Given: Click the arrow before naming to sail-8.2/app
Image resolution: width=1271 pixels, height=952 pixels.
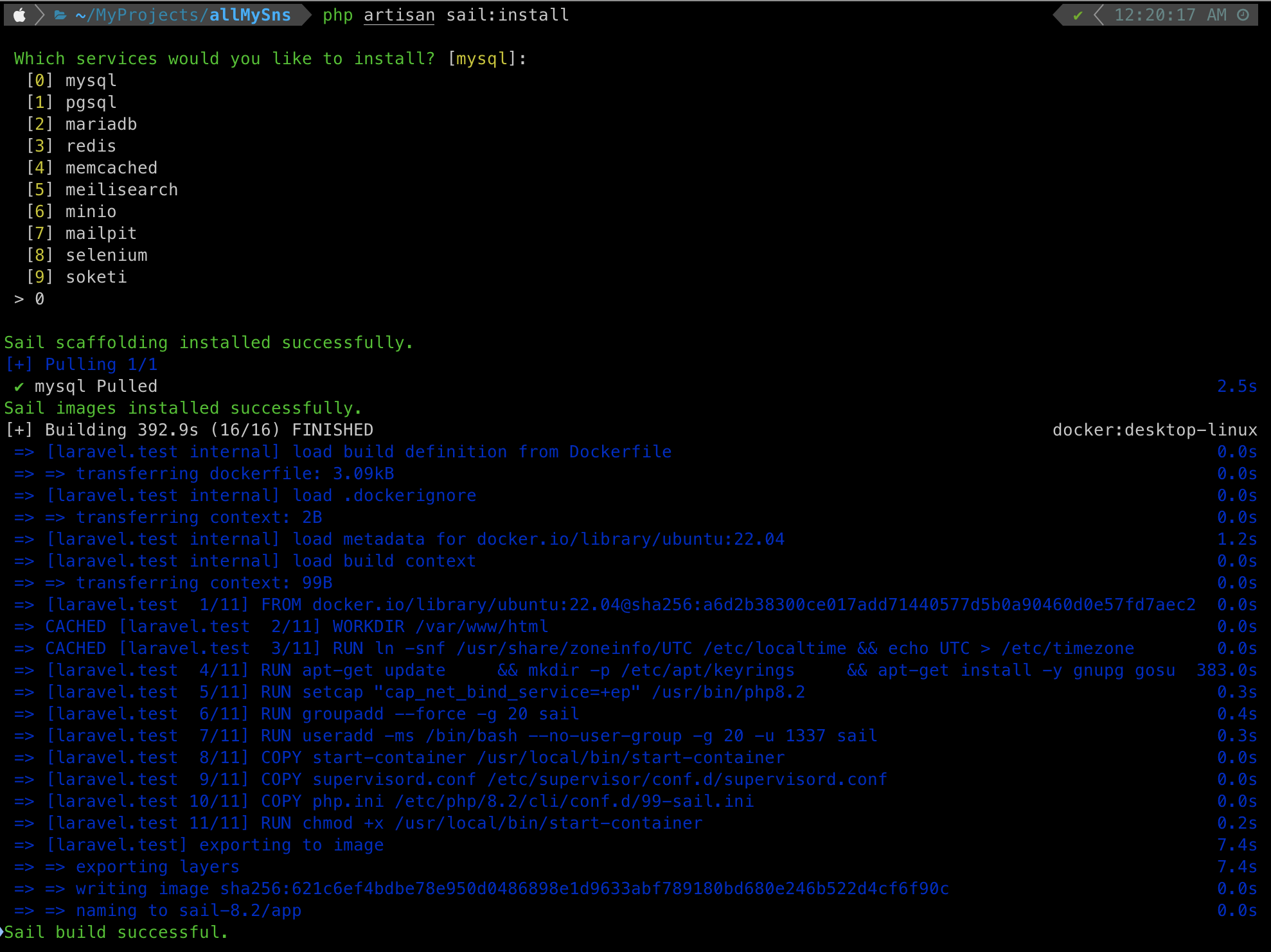Looking at the screenshot, I should (55, 911).
